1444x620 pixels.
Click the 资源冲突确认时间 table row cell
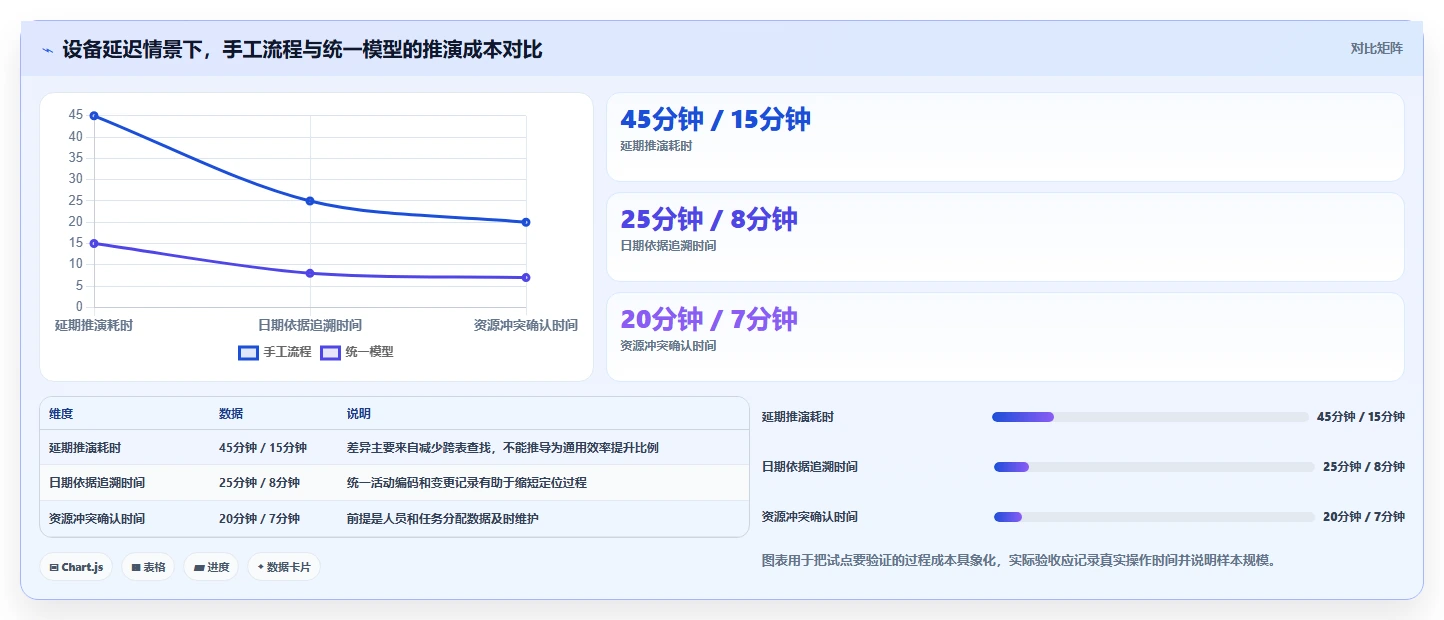pyautogui.click(x=97, y=519)
